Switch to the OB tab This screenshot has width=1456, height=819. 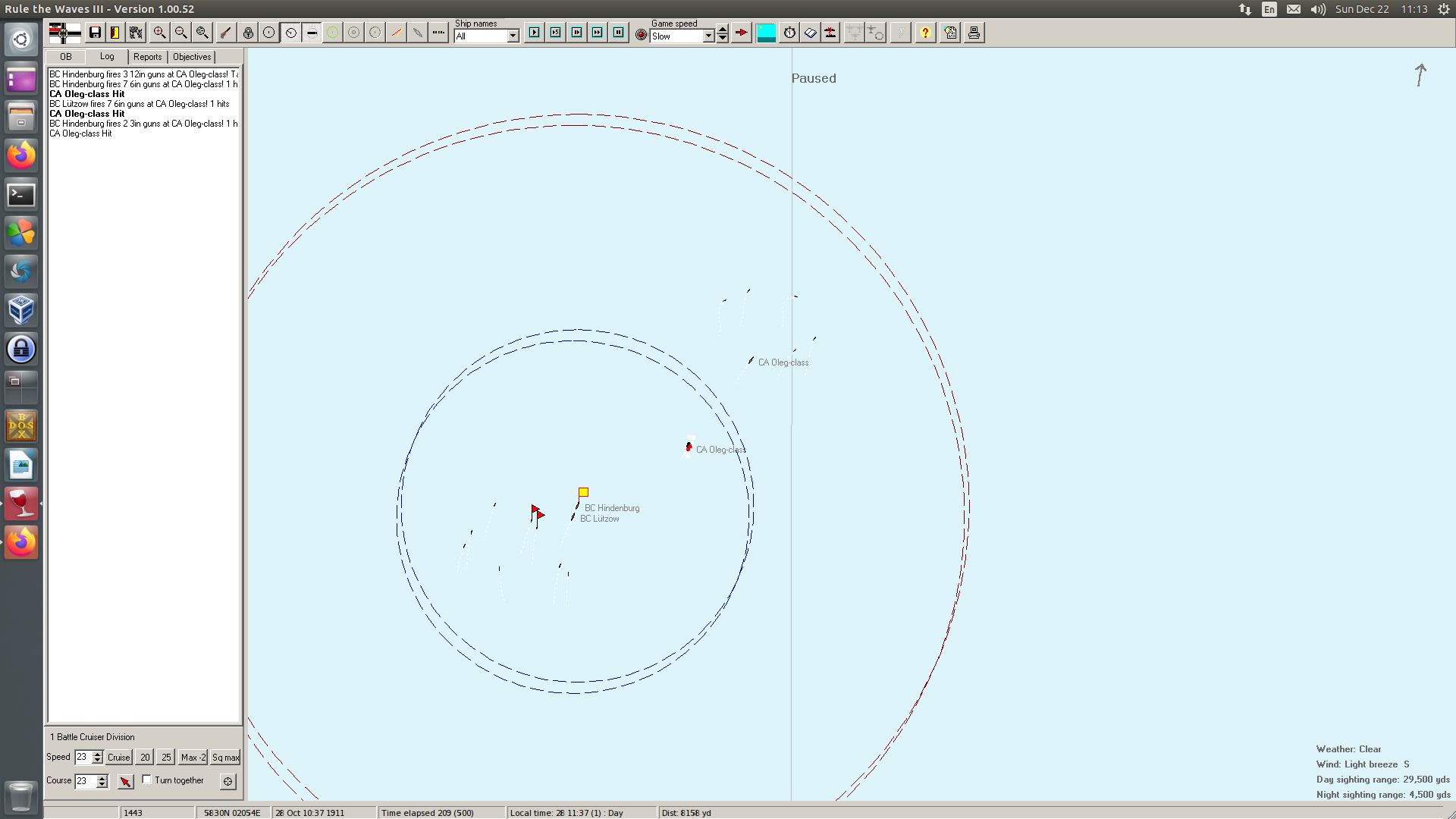point(66,57)
